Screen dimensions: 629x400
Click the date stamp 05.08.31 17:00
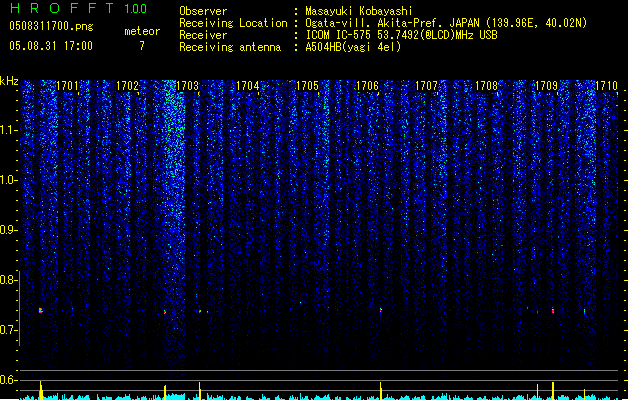click(x=51, y=46)
